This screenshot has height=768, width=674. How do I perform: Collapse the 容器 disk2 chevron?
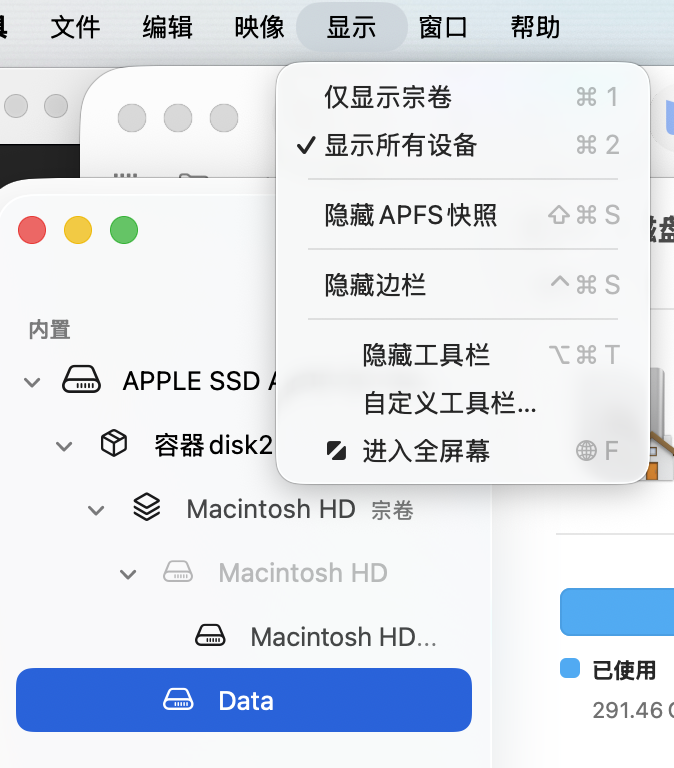pyautogui.click(x=64, y=445)
